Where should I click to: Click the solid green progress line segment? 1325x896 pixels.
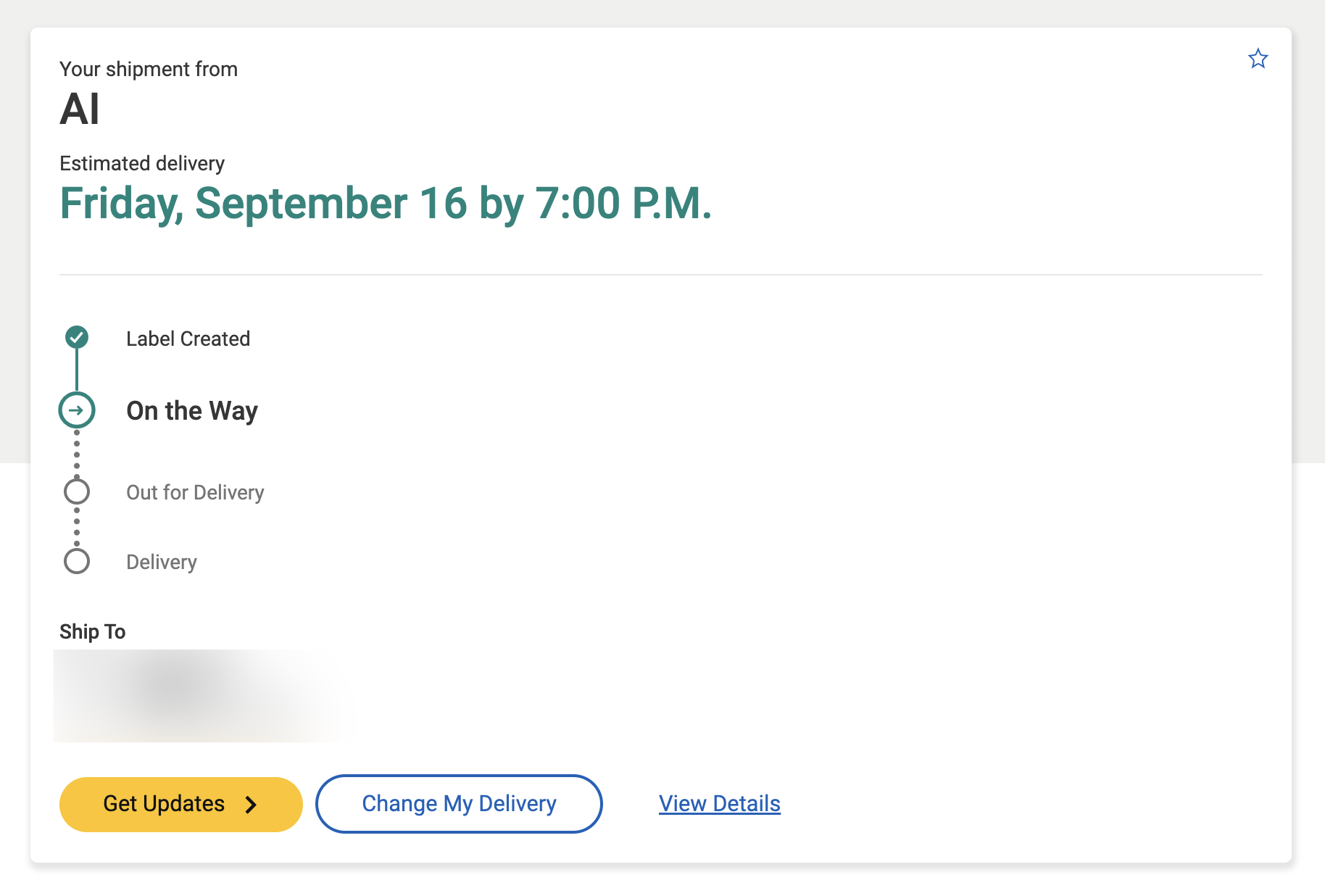(77, 370)
